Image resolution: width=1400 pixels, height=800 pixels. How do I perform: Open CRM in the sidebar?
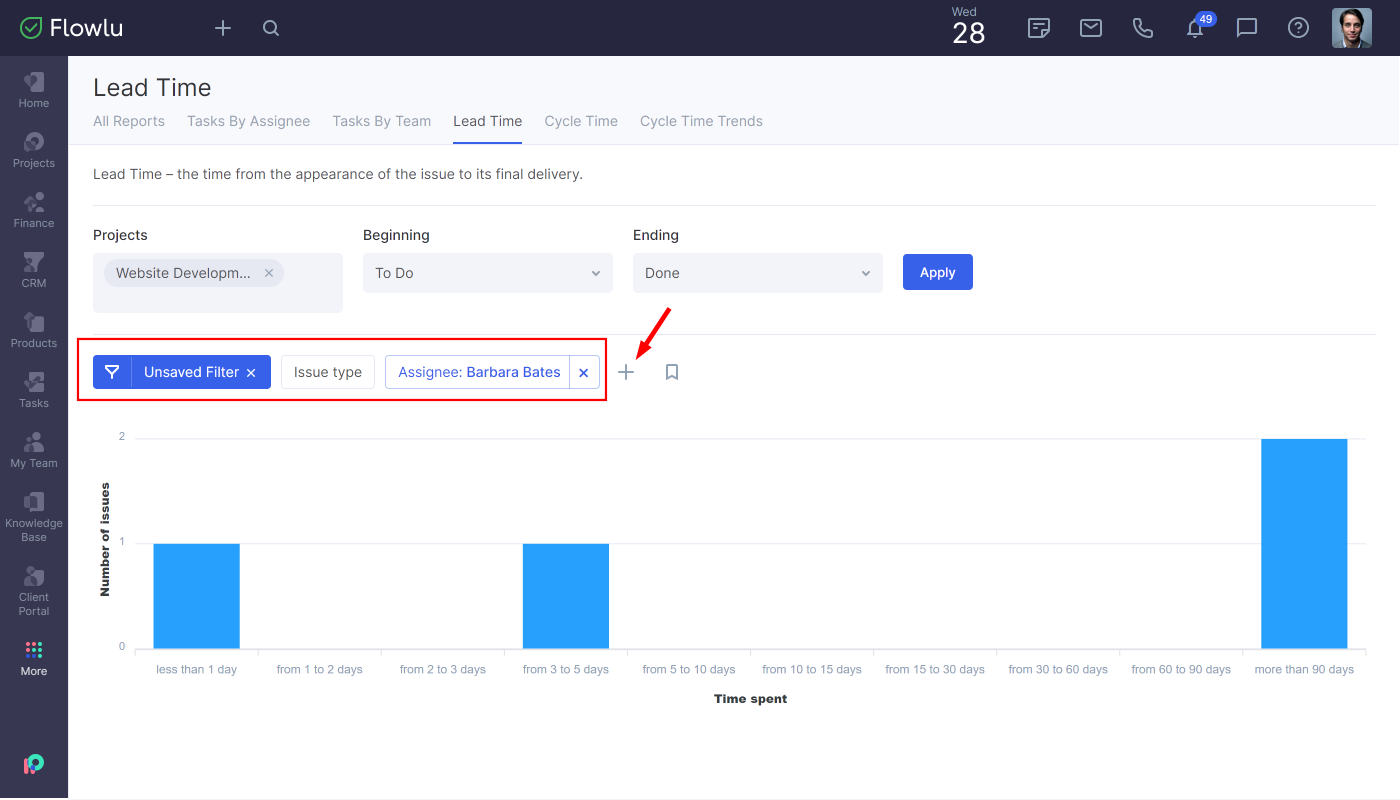[x=34, y=270]
